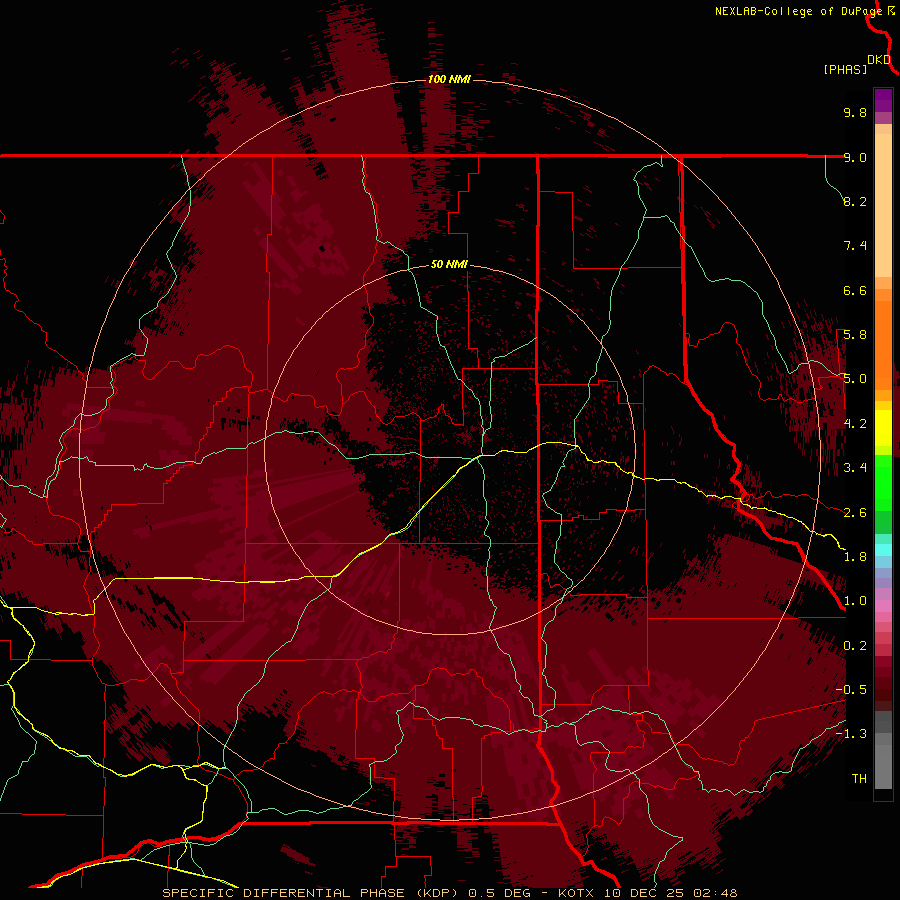Click the yellow segment of color bar
This screenshot has width=900, height=900.
(x=883, y=428)
